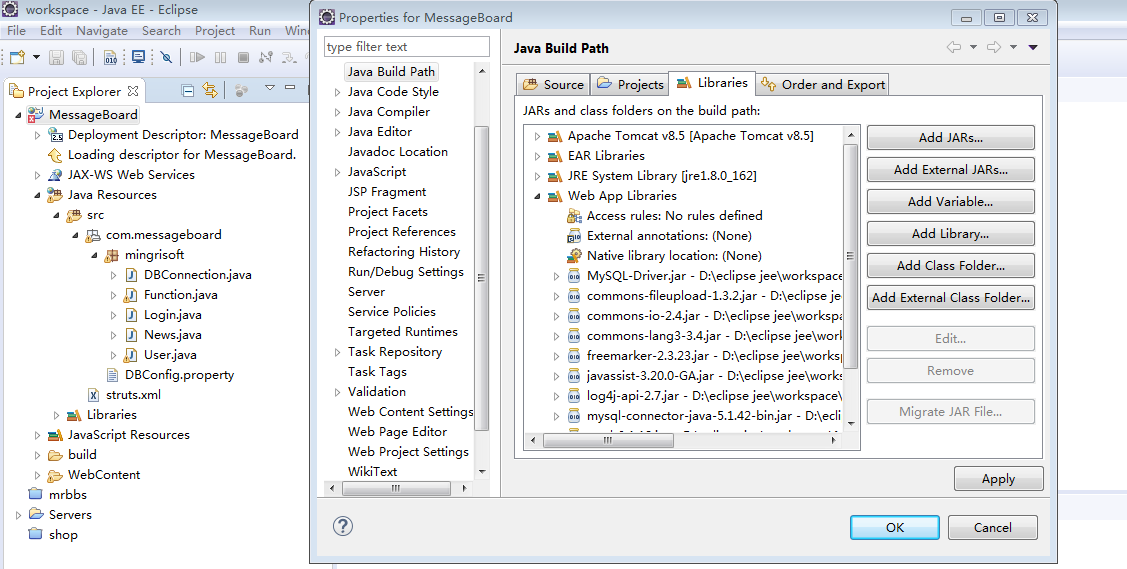Switch to the Source tab

[553, 84]
